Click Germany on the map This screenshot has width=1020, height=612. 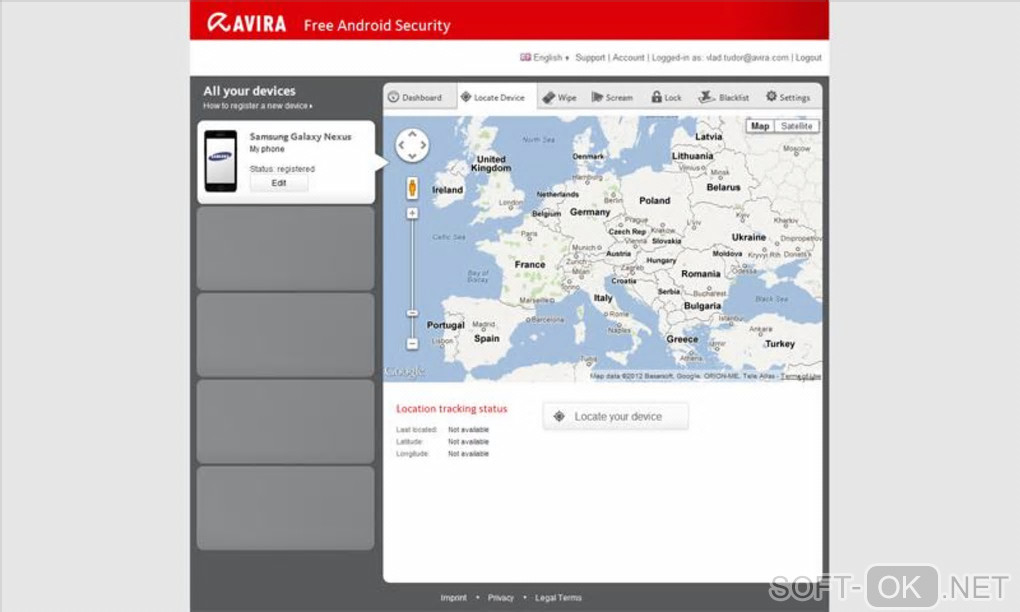(x=590, y=212)
